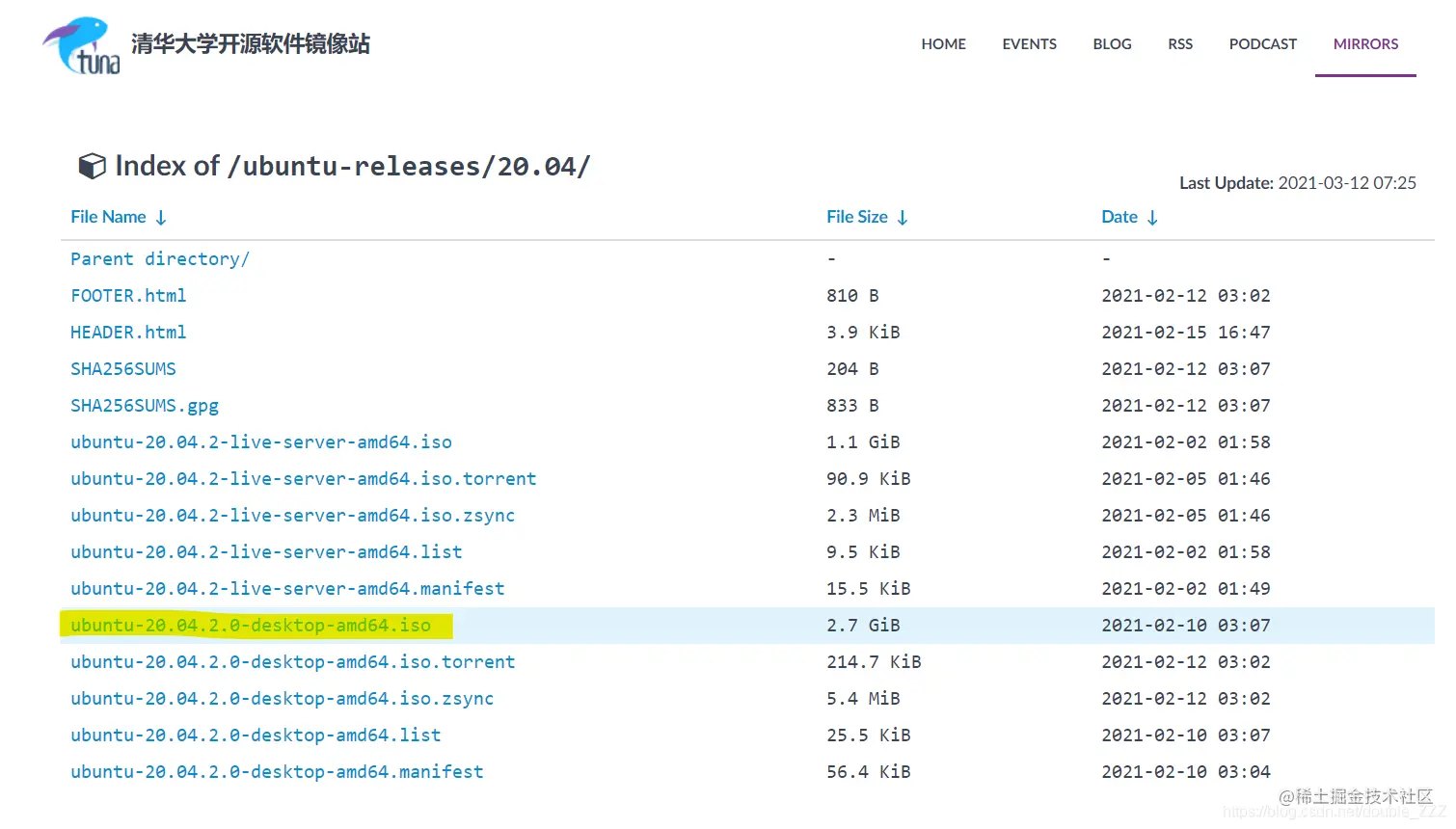Click the date in the desktop-amd64.iso row
Viewport: 1456px width, 829px height.
coord(1186,625)
